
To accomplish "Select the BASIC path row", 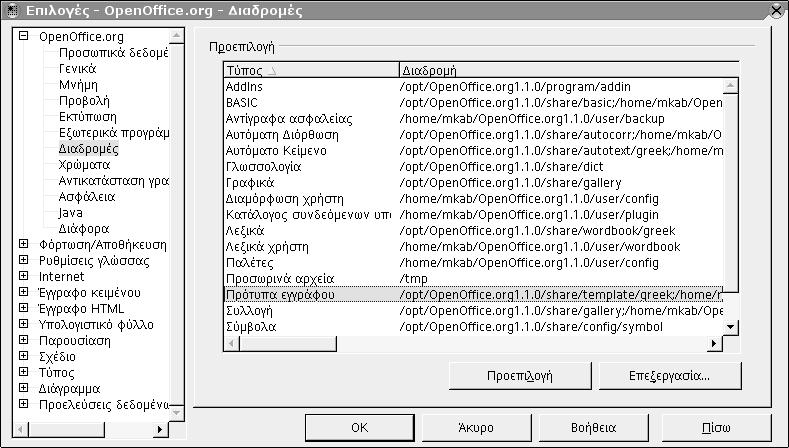I will tap(473, 103).
